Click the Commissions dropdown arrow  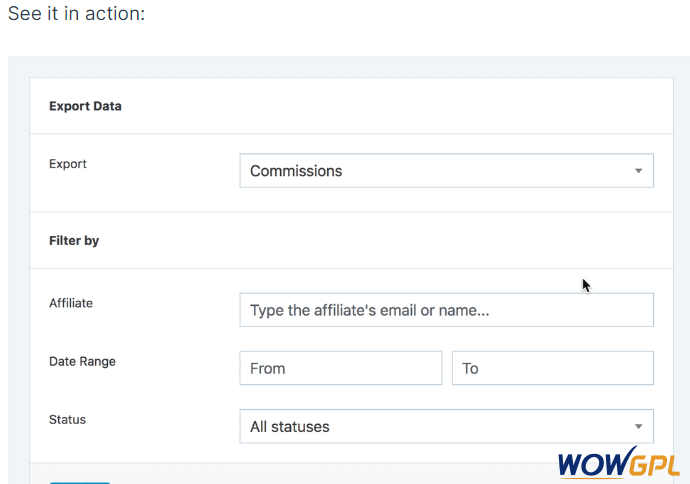[639, 171]
